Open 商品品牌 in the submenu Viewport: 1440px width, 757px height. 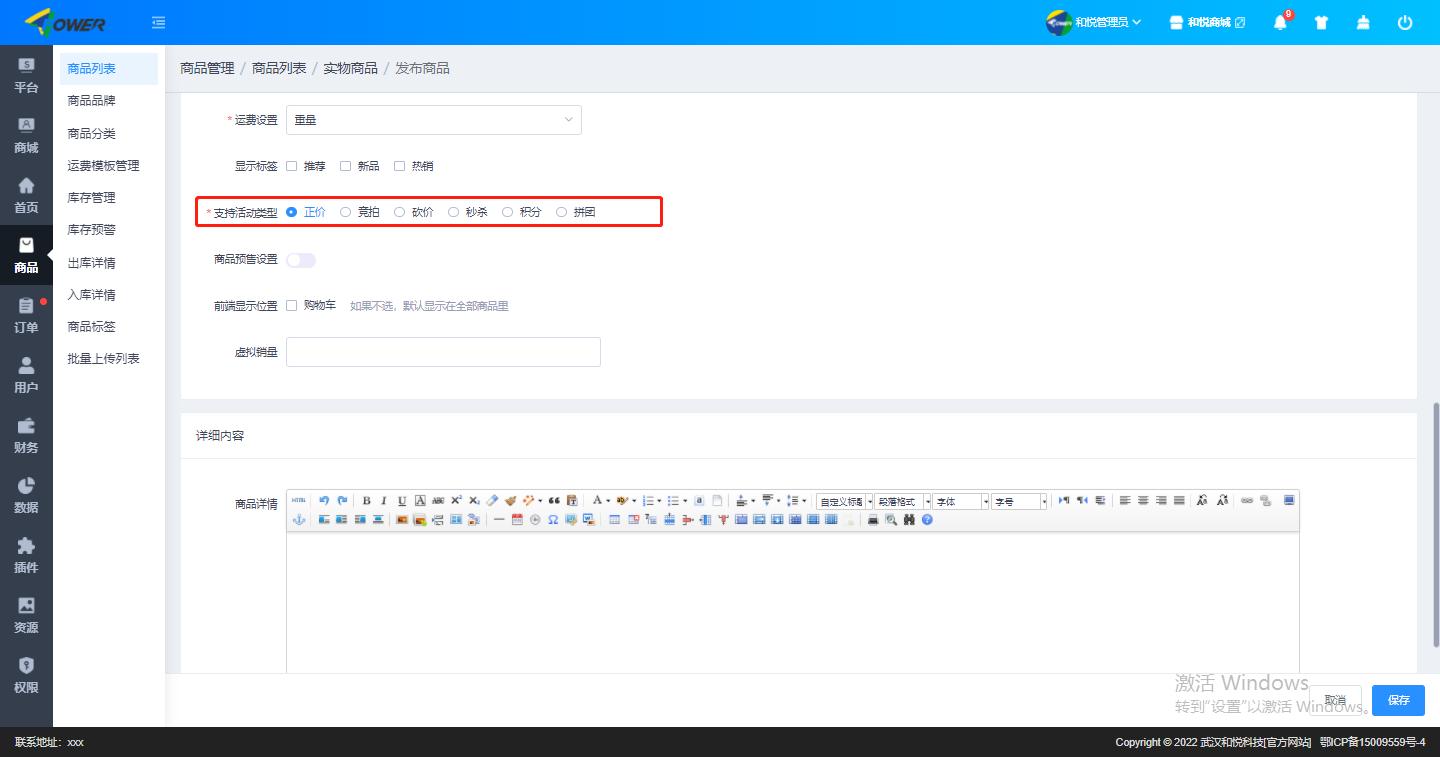click(x=91, y=101)
